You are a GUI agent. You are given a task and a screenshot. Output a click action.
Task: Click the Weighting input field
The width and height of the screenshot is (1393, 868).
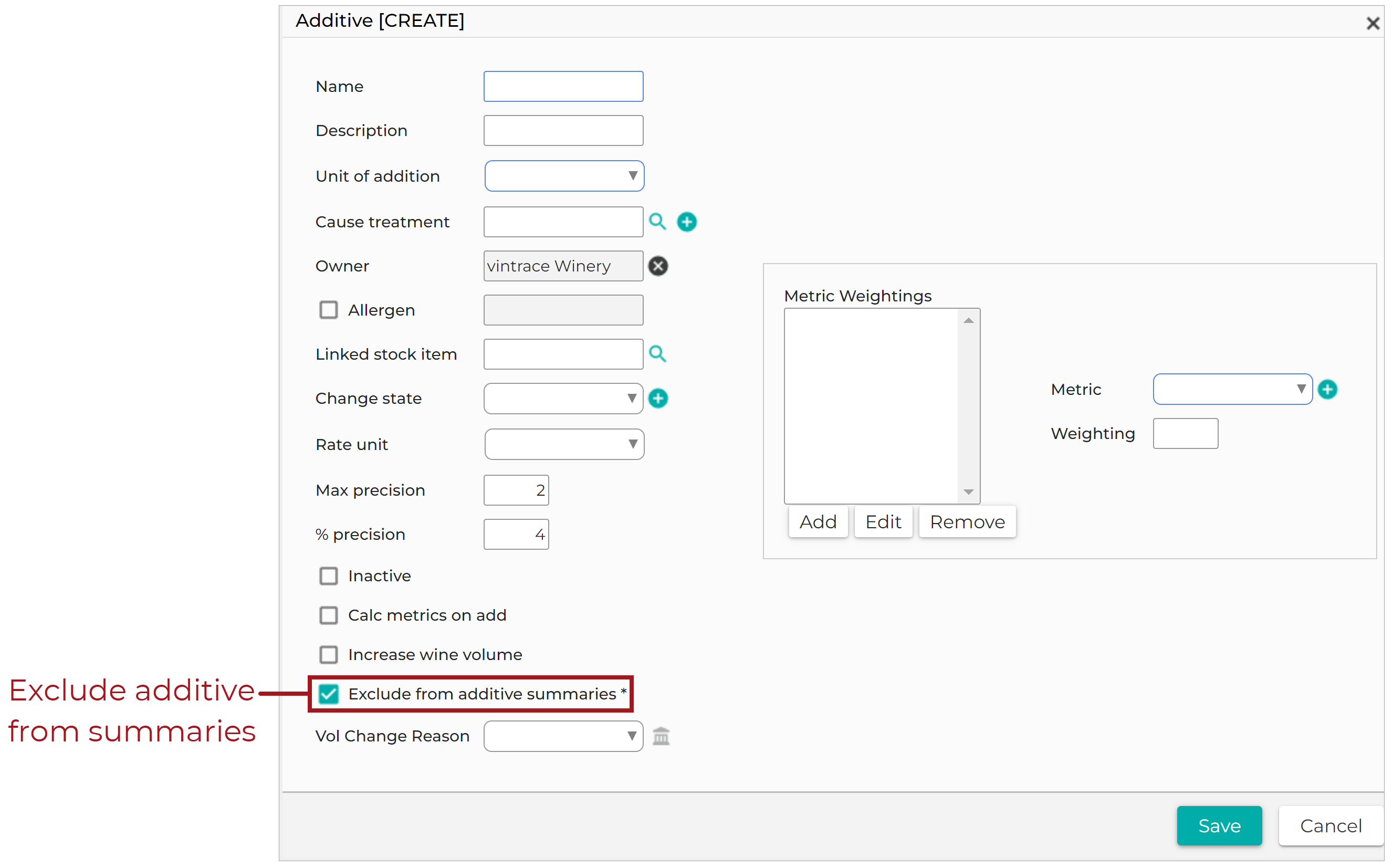click(x=1185, y=433)
